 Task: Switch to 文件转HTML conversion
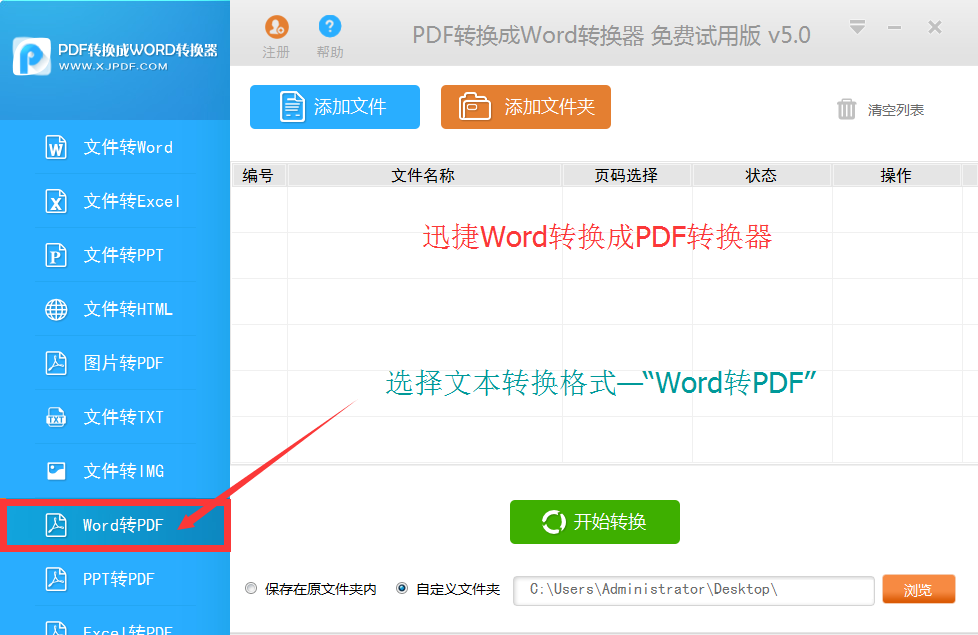click(115, 310)
